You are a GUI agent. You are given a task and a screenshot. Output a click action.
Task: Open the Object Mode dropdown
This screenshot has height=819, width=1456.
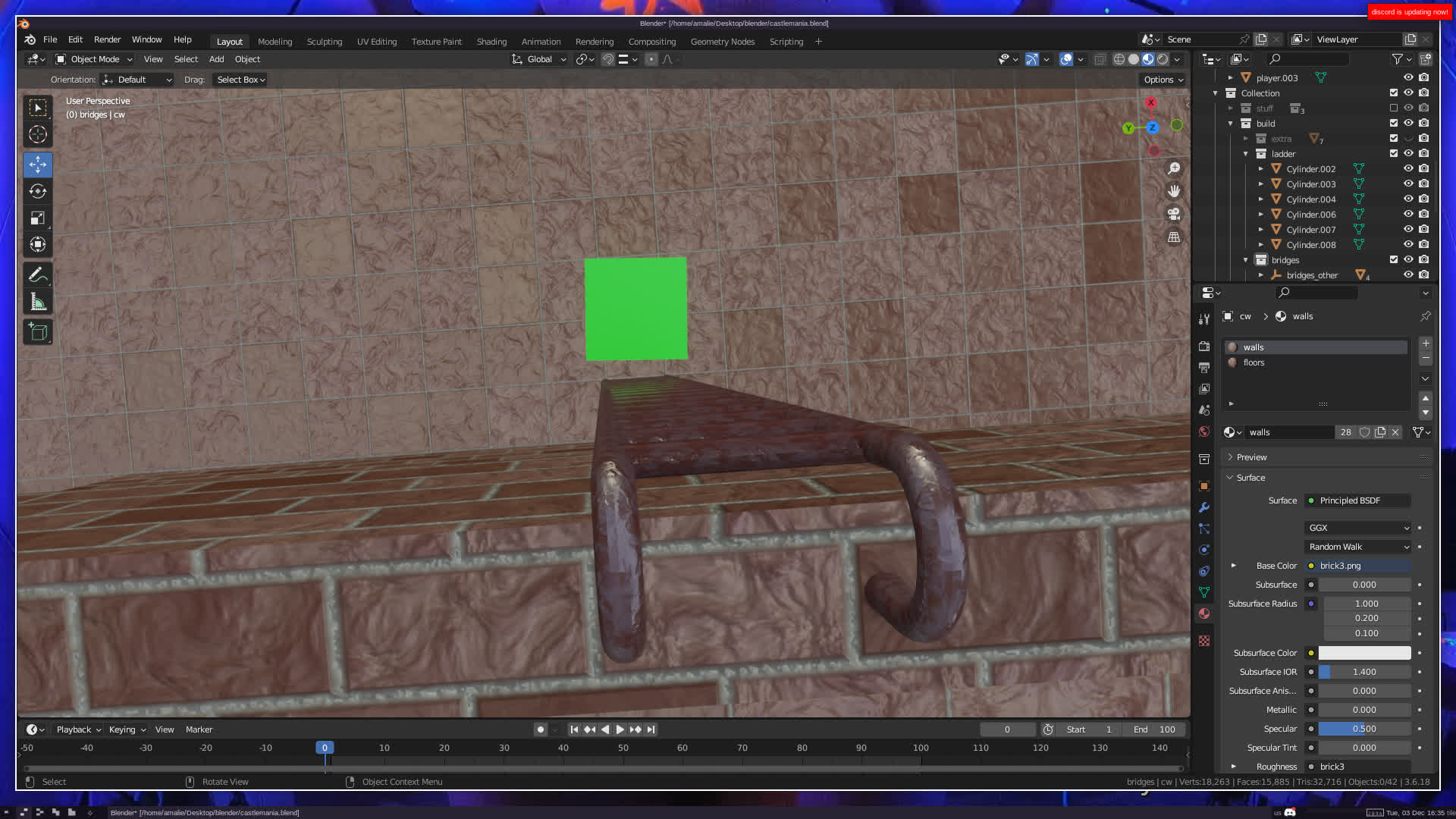94,59
